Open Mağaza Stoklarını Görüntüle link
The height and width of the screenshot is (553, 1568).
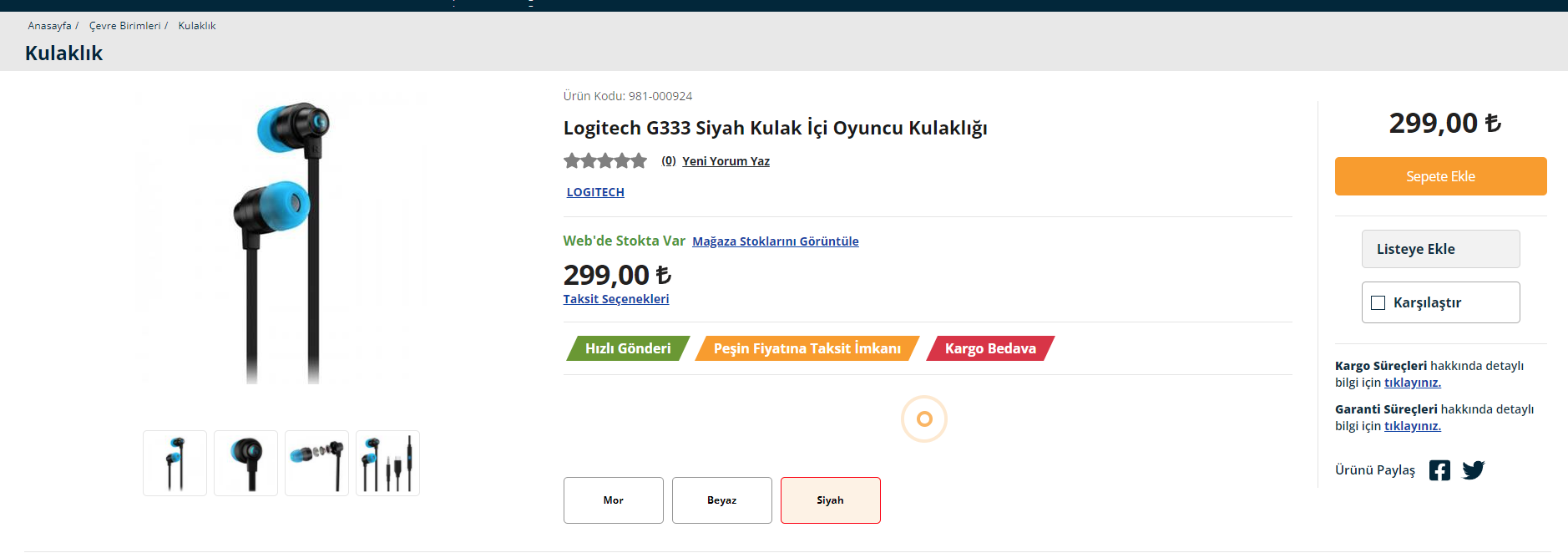click(x=775, y=241)
